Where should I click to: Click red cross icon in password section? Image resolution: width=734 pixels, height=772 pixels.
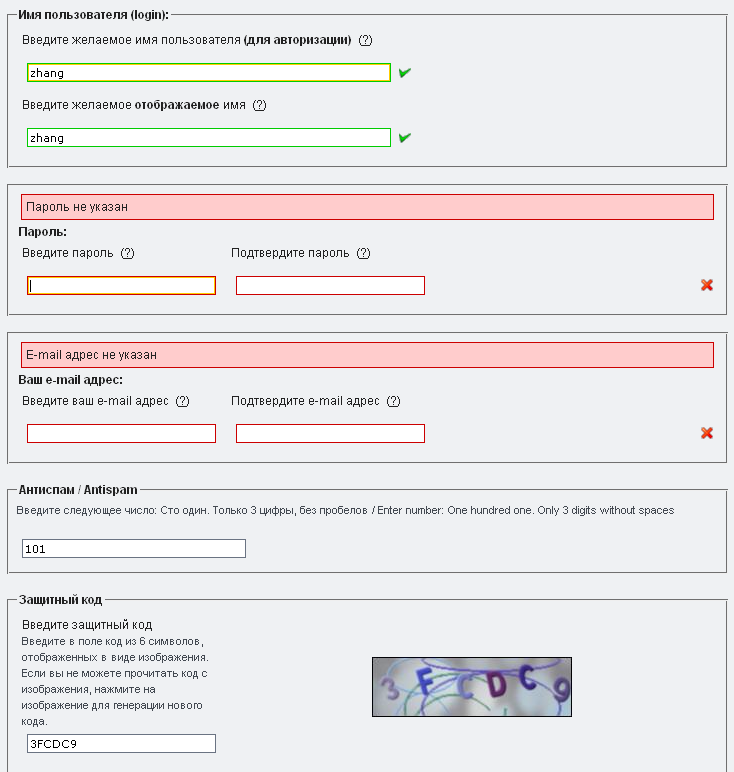(707, 285)
